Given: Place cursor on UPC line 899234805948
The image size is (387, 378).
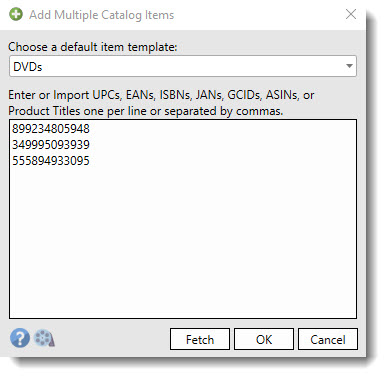Looking at the screenshot, I should (x=51, y=129).
